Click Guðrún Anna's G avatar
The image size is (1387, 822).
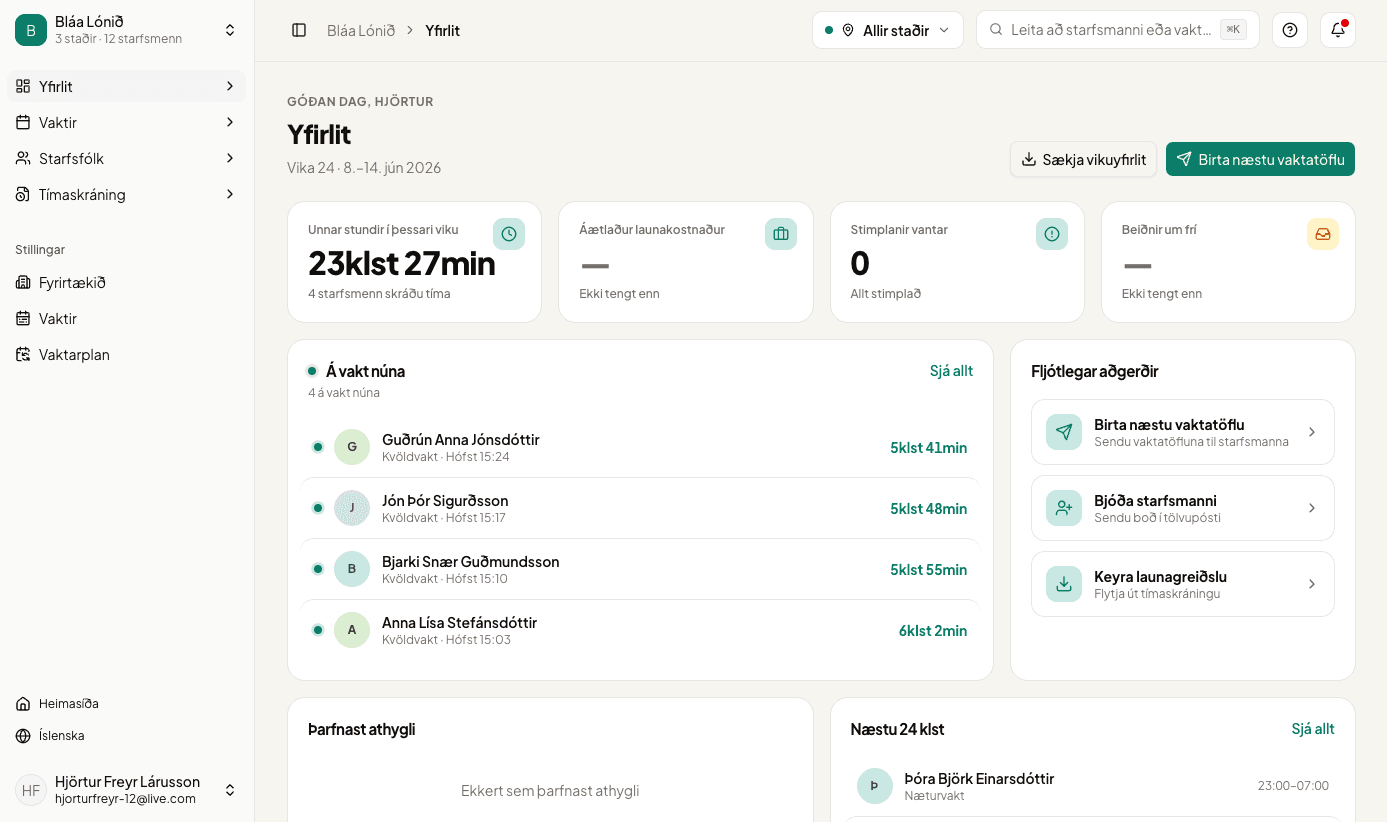coord(352,447)
